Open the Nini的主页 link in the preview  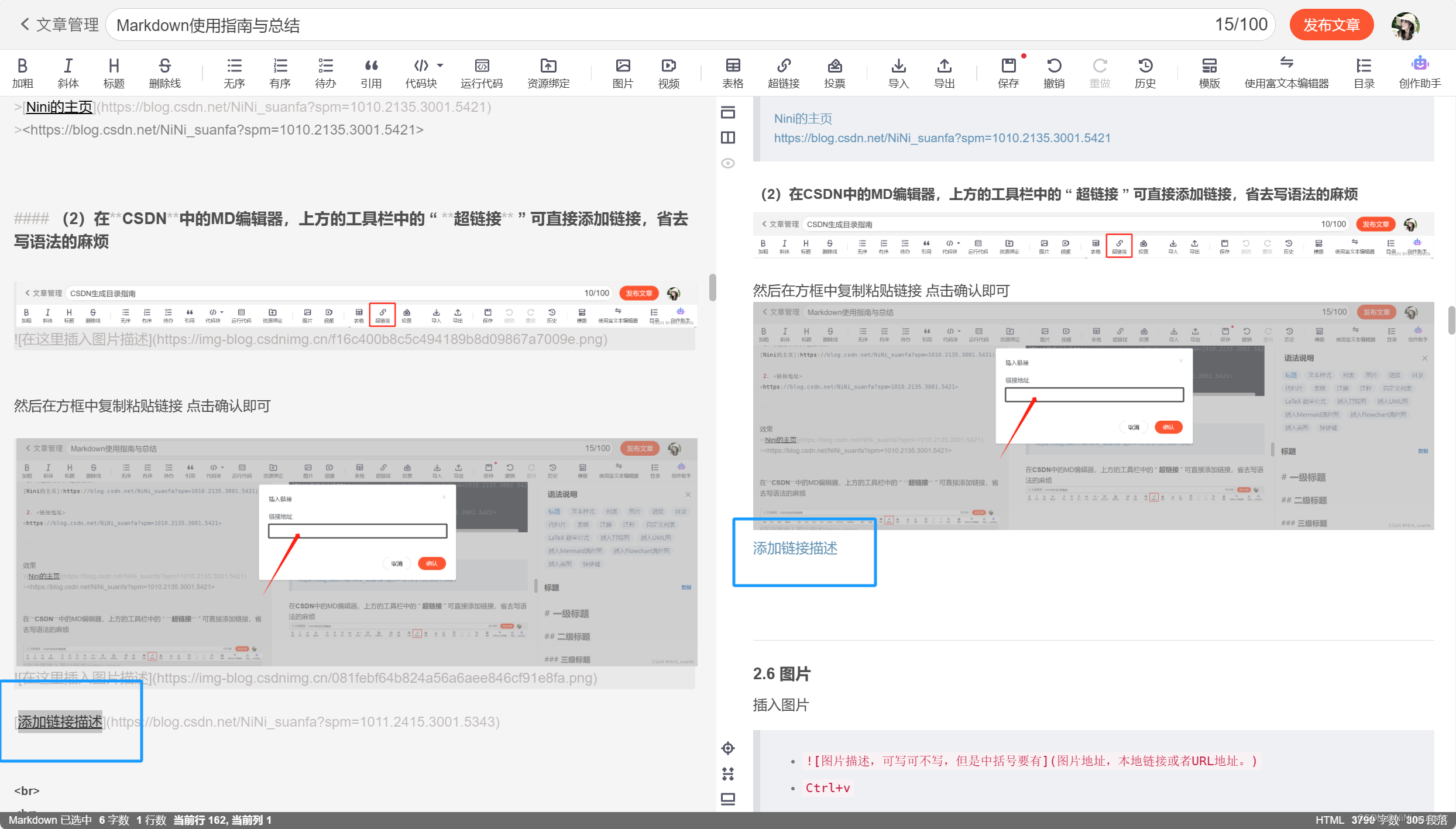[x=802, y=118]
